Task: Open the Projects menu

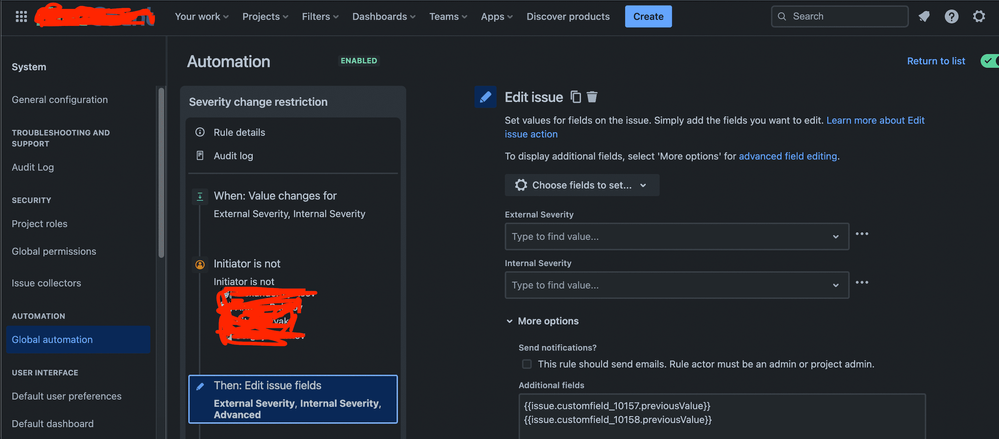Action: [x=265, y=17]
